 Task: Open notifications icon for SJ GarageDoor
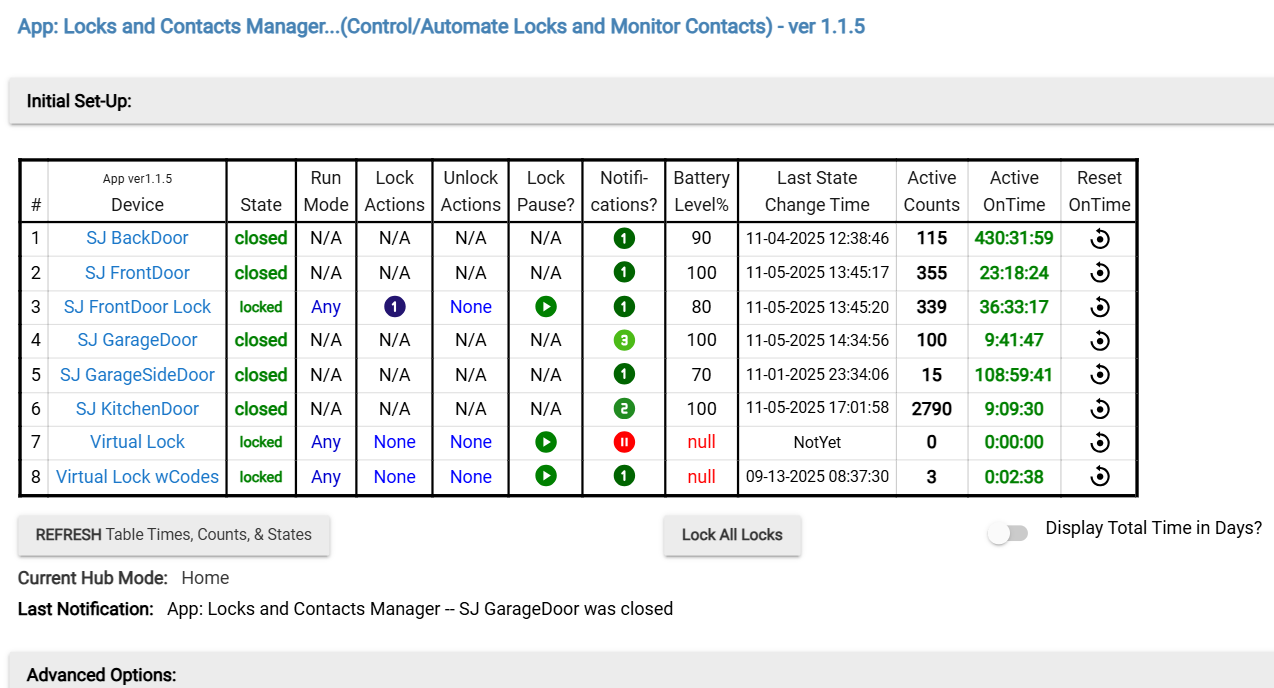point(624,340)
